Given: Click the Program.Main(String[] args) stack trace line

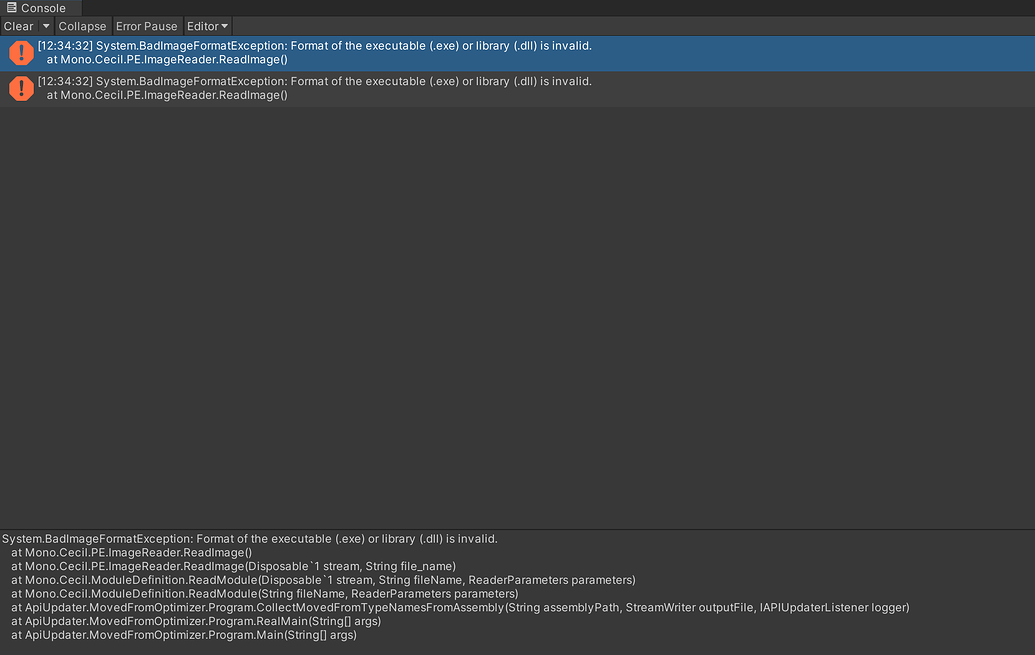Looking at the screenshot, I should pos(184,635).
